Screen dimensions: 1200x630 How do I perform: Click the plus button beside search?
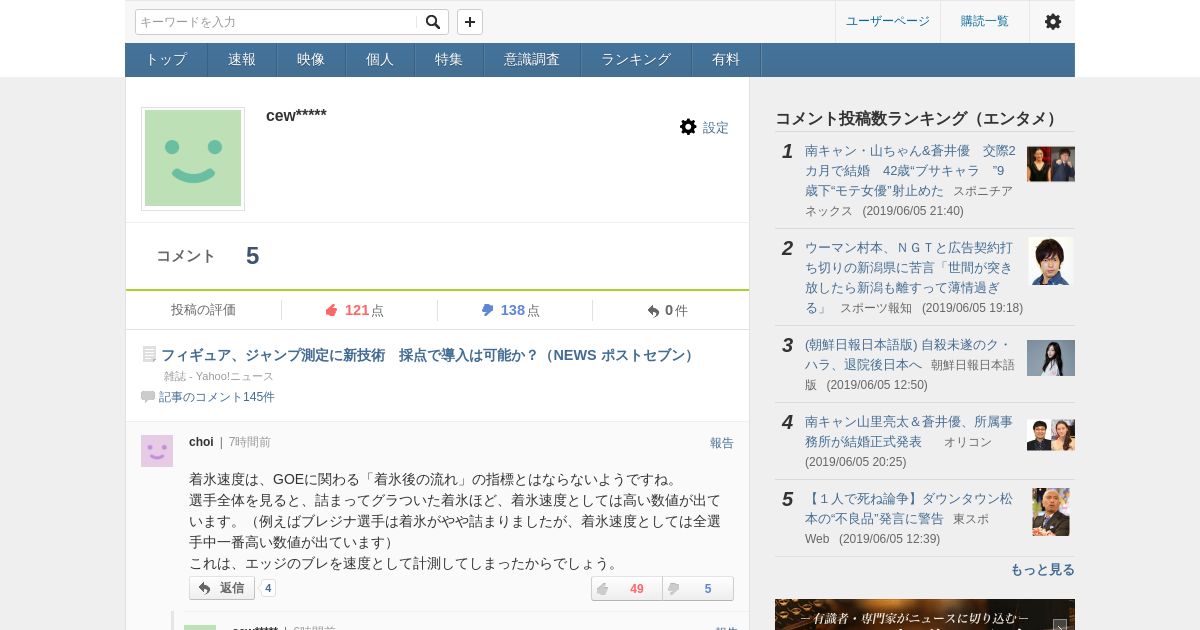click(x=470, y=22)
